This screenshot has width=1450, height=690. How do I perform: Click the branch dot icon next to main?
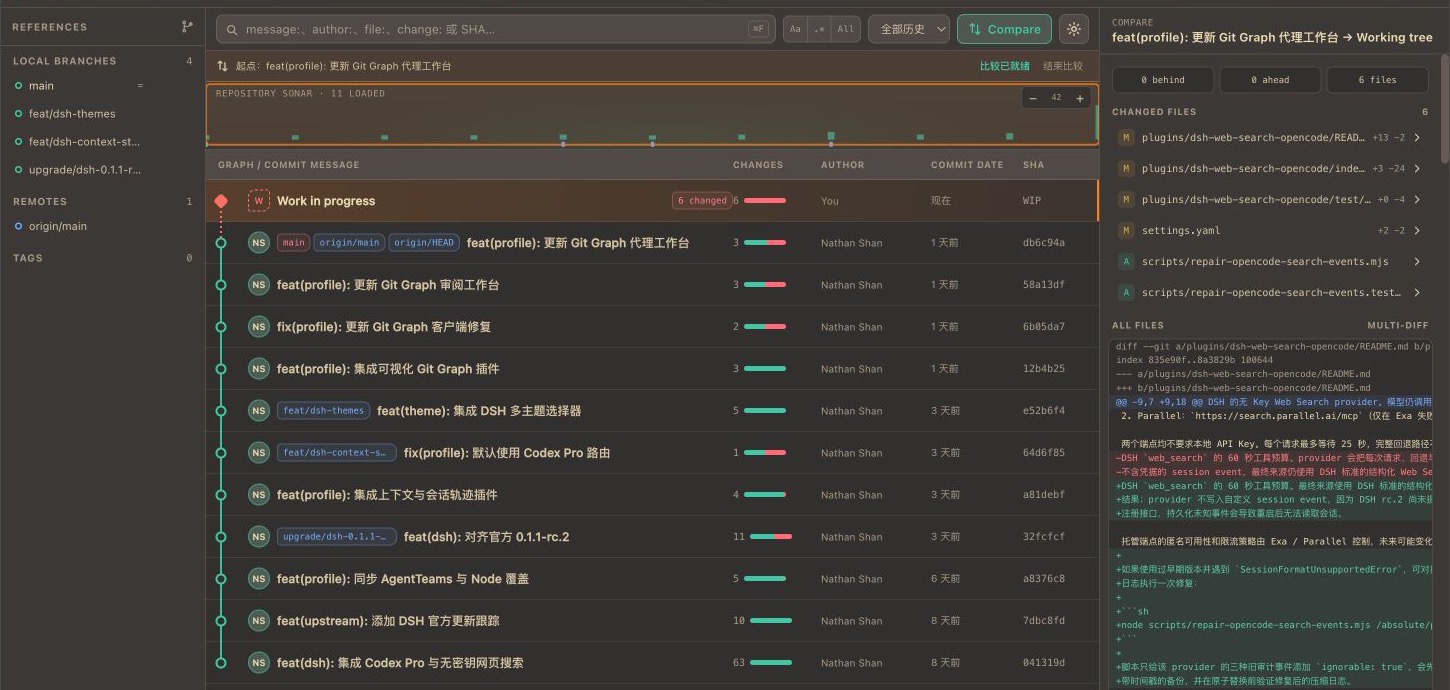[18, 86]
